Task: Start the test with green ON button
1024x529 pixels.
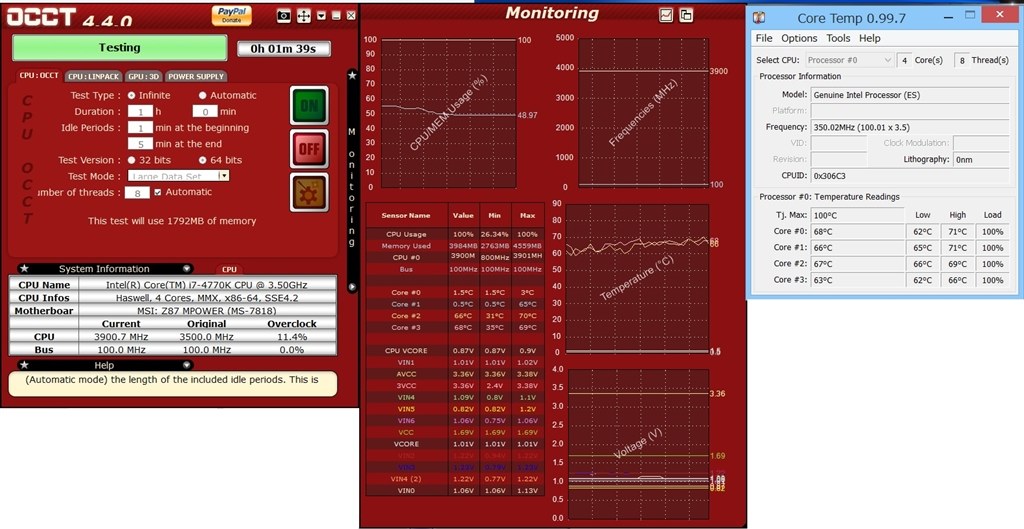Action: 309,105
